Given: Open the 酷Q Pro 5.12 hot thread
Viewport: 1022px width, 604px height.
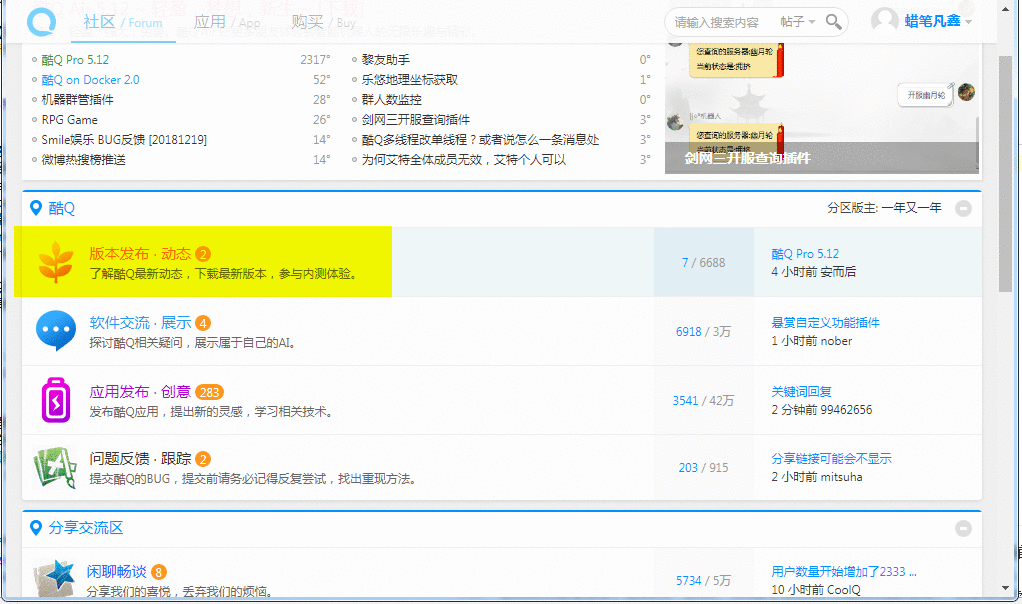Looking at the screenshot, I should (75, 59).
